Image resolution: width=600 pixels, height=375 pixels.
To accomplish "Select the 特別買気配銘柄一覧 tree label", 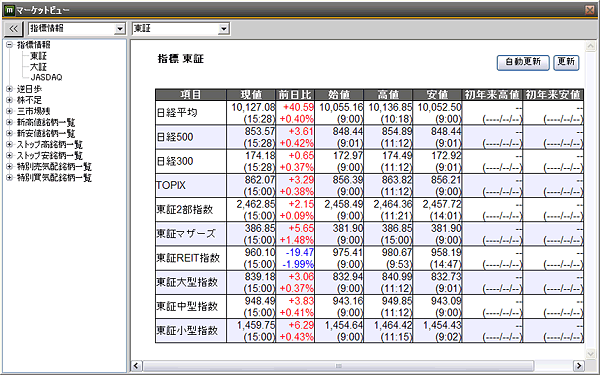I will pyautogui.click(x=54, y=178).
